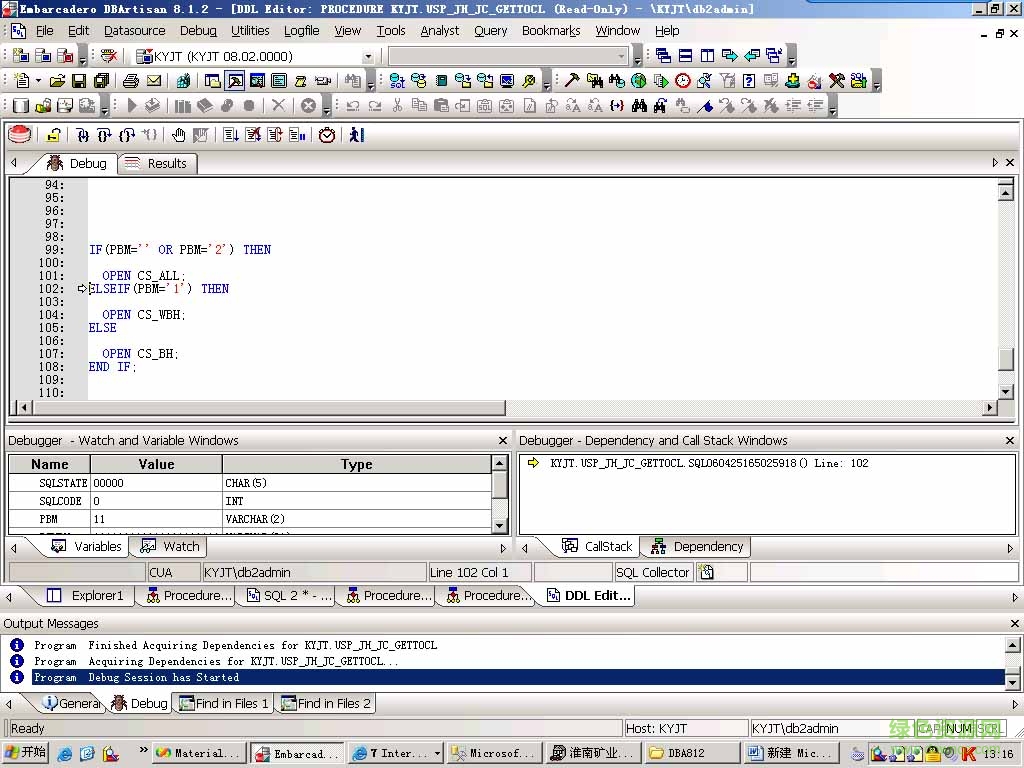
Task: Click the Step Over debug icon
Action: [x=107, y=134]
